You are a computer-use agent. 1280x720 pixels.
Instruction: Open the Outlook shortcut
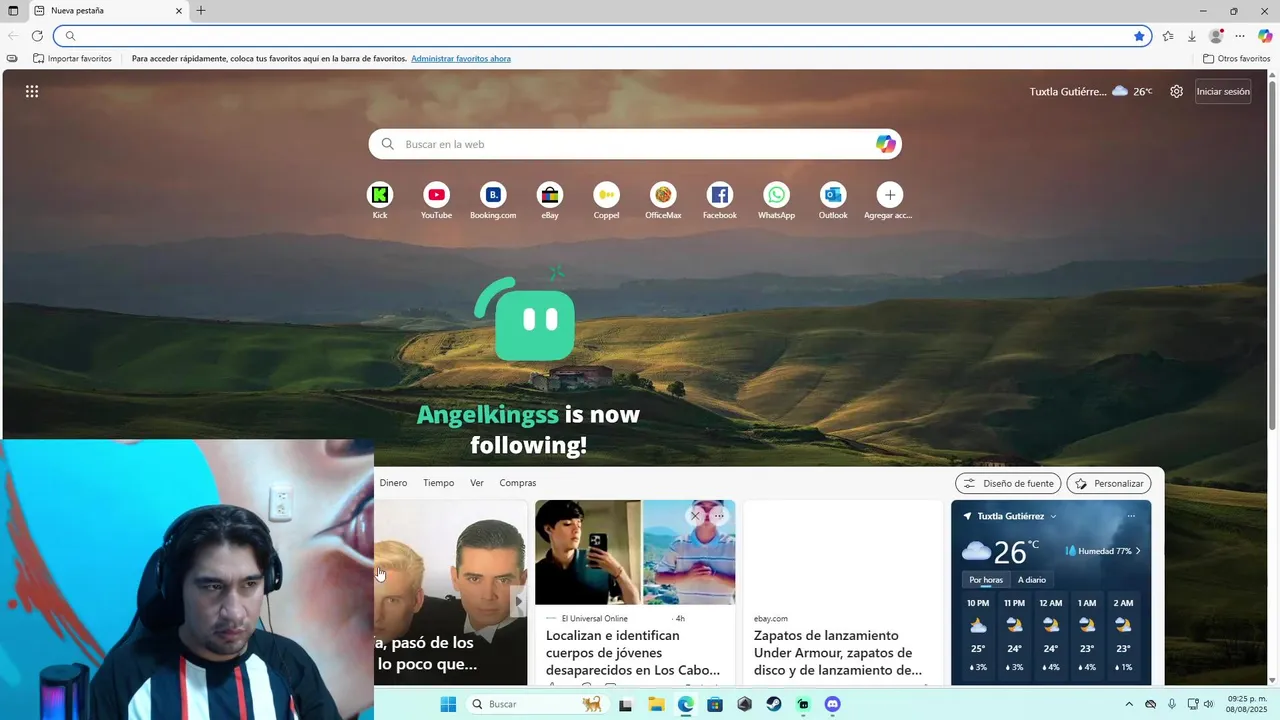tap(833, 195)
